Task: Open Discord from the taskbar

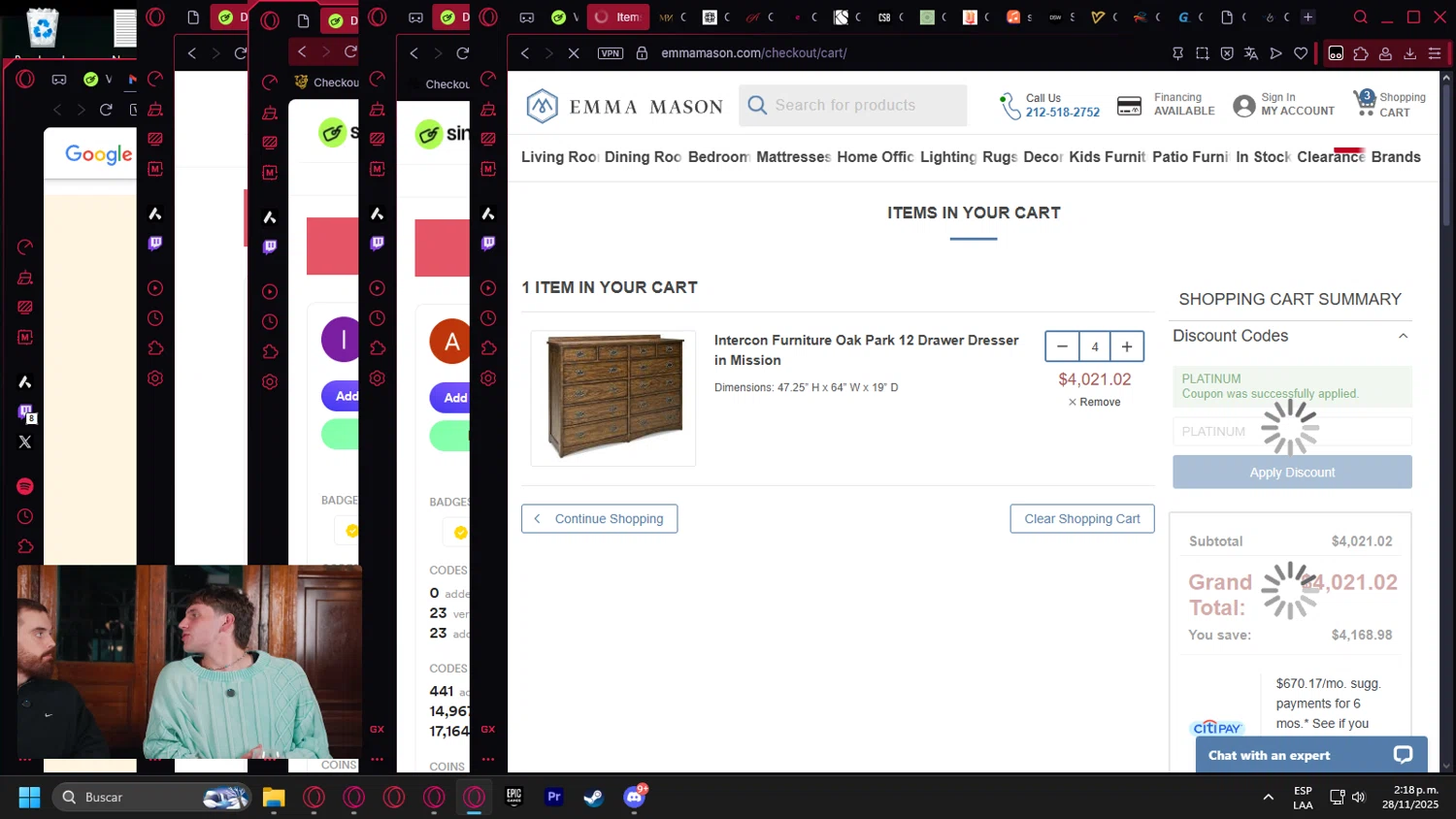Action: [634, 797]
